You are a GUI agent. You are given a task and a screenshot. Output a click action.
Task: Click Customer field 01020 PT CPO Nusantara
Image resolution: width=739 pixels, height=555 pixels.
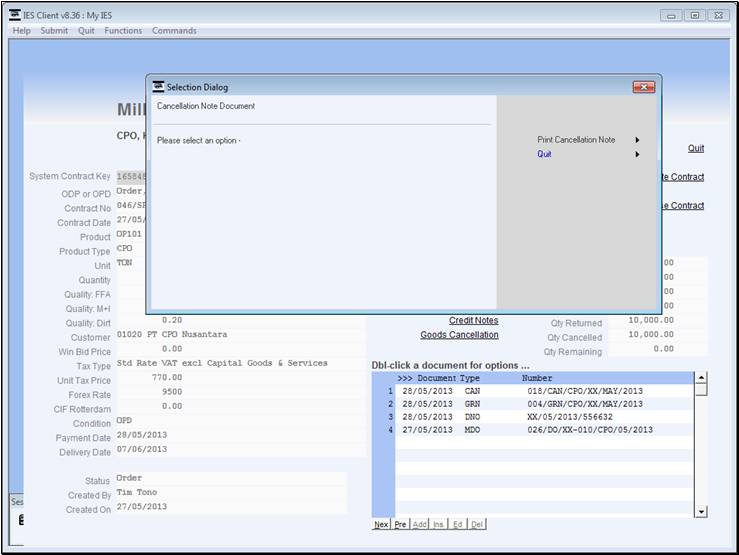pyautogui.click(x=239, y=335)
